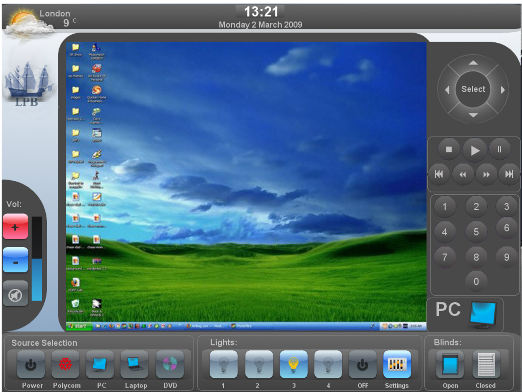Decrease volume with the blue minus button
This screenshot has height=392, width=522.
coord(15,260)
